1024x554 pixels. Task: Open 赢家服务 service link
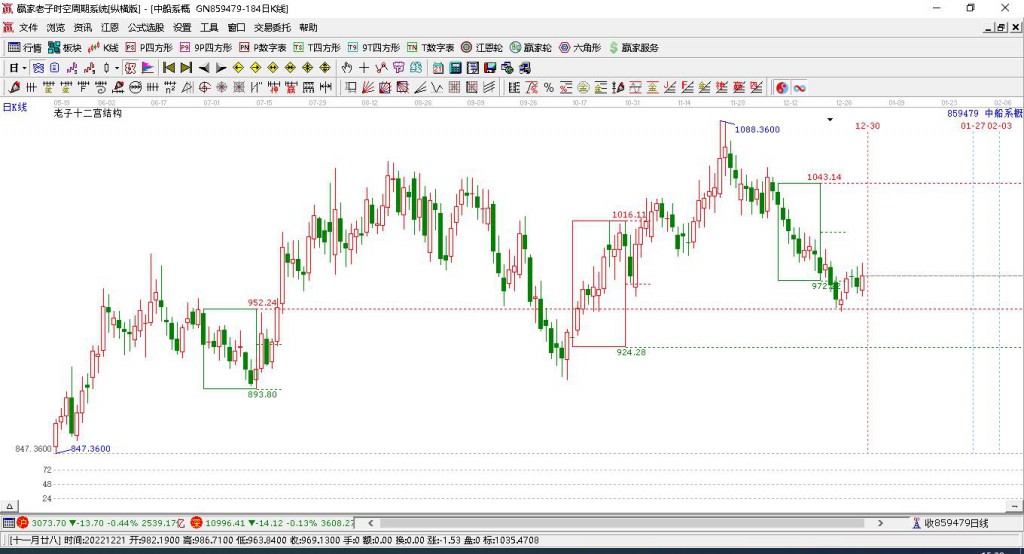[x=633, y=48]
